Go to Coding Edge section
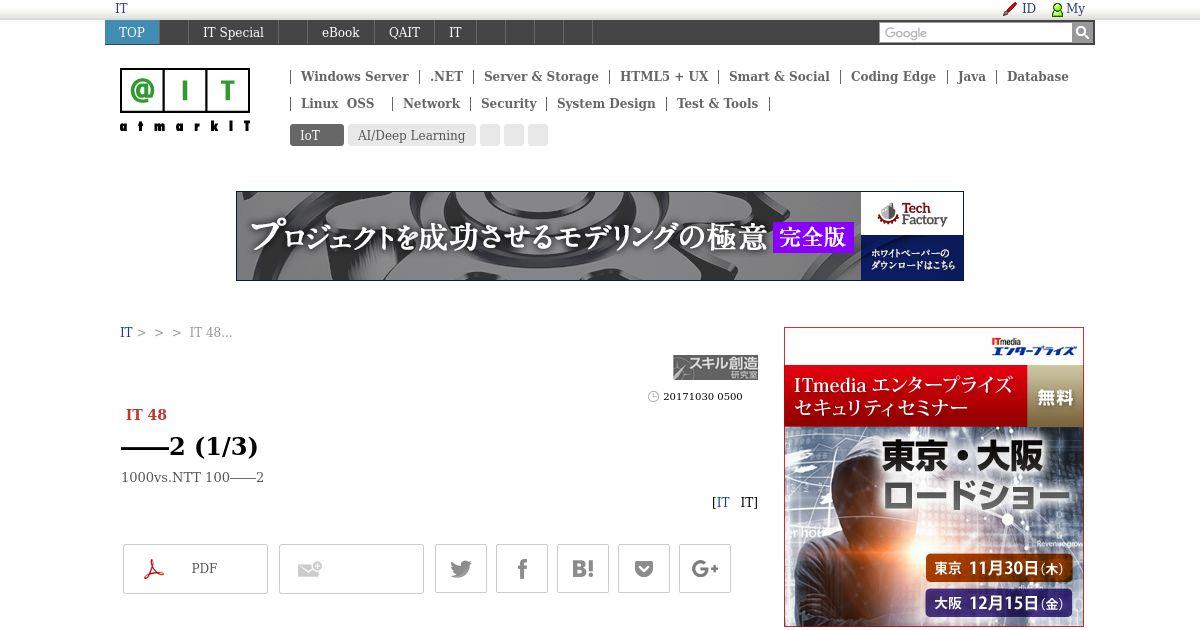The width and height of the screenshot is (1200, 630). (893, 76)
